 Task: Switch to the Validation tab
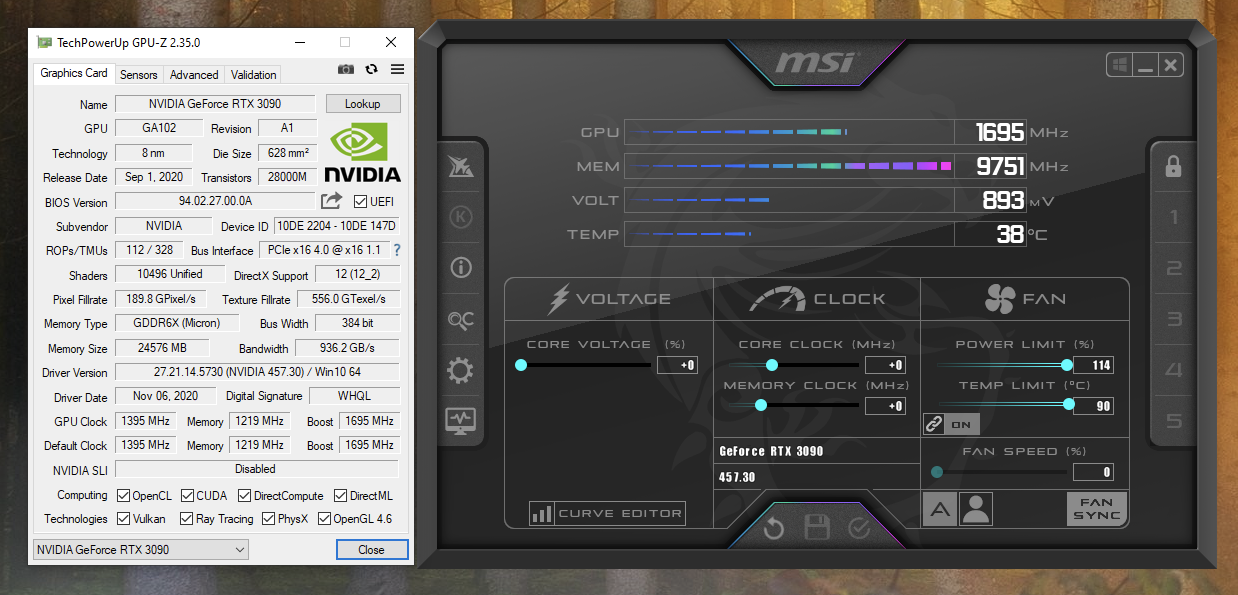(x=253, y=74)
